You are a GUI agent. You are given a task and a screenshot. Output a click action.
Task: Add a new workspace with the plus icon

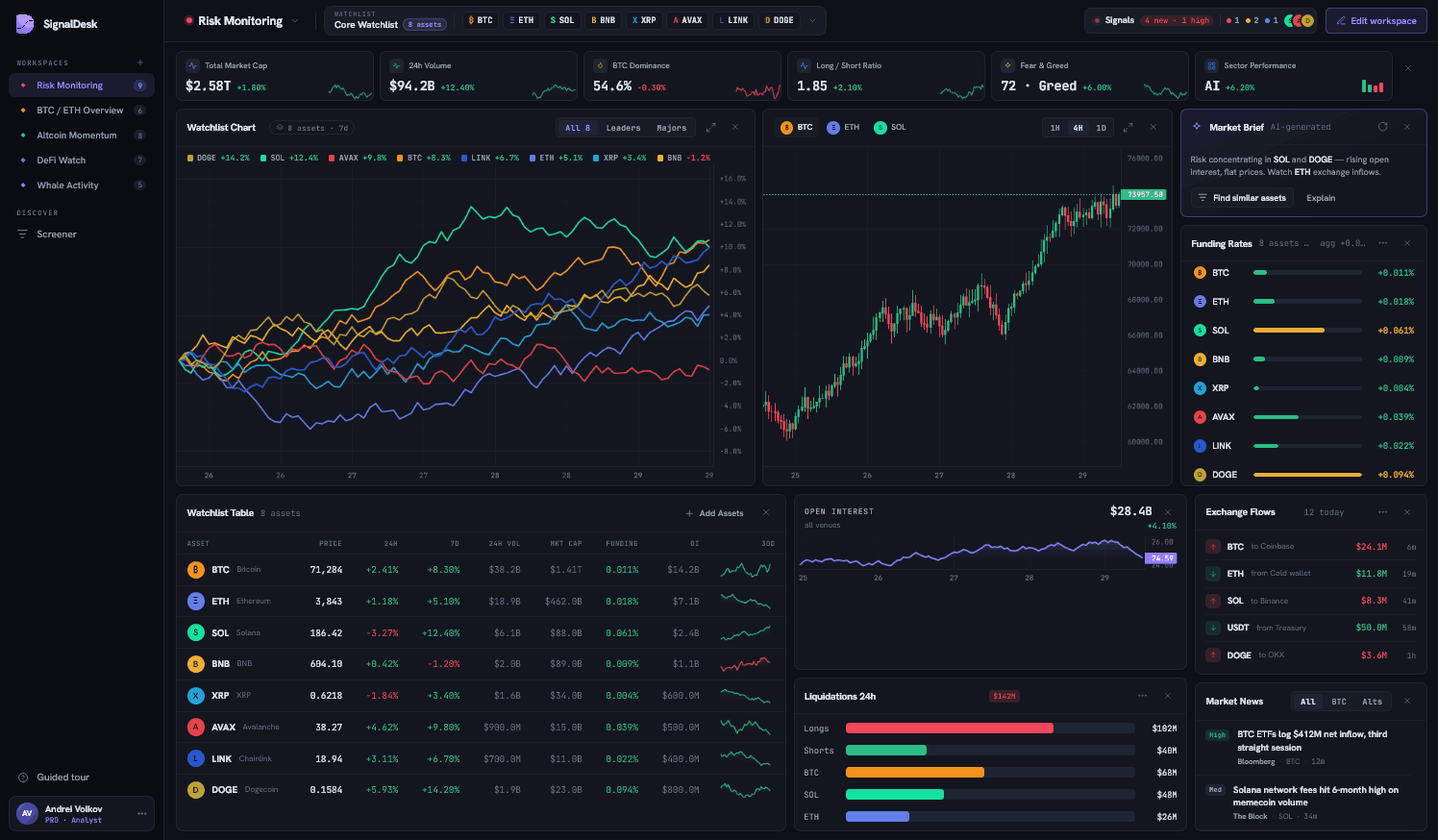[140, 62]
